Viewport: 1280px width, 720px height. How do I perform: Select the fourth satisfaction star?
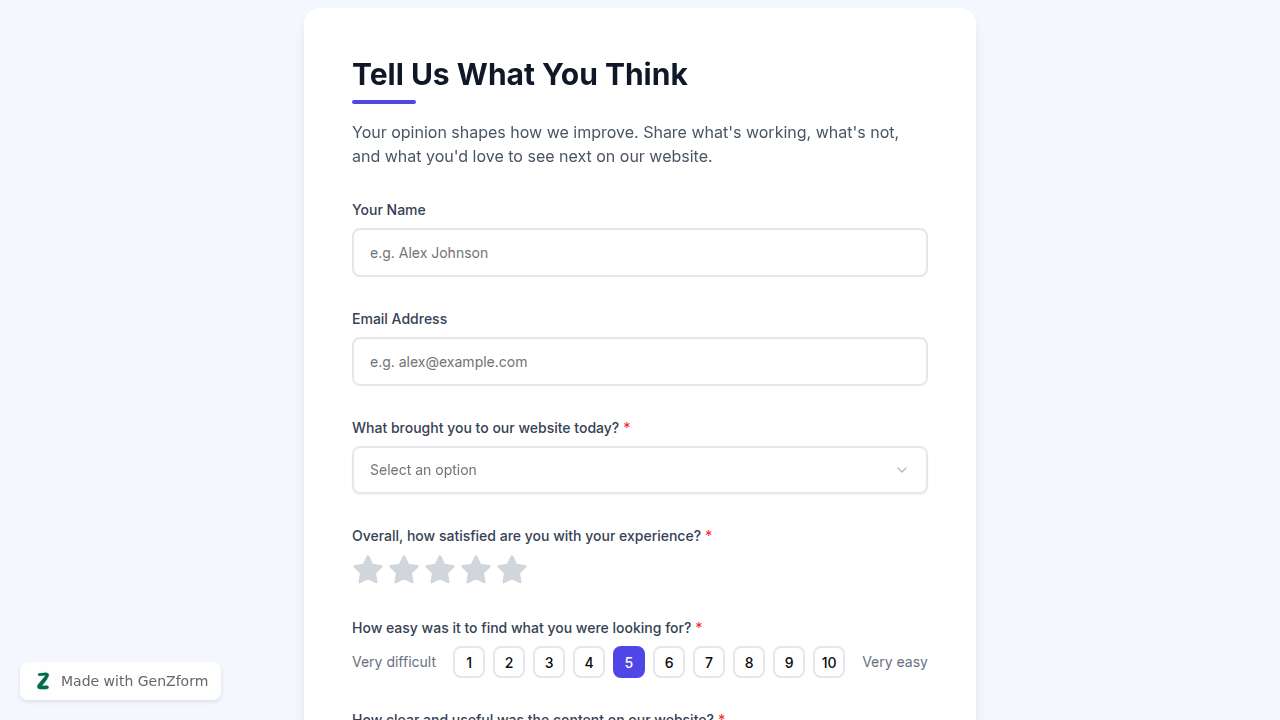coord(476,569)
